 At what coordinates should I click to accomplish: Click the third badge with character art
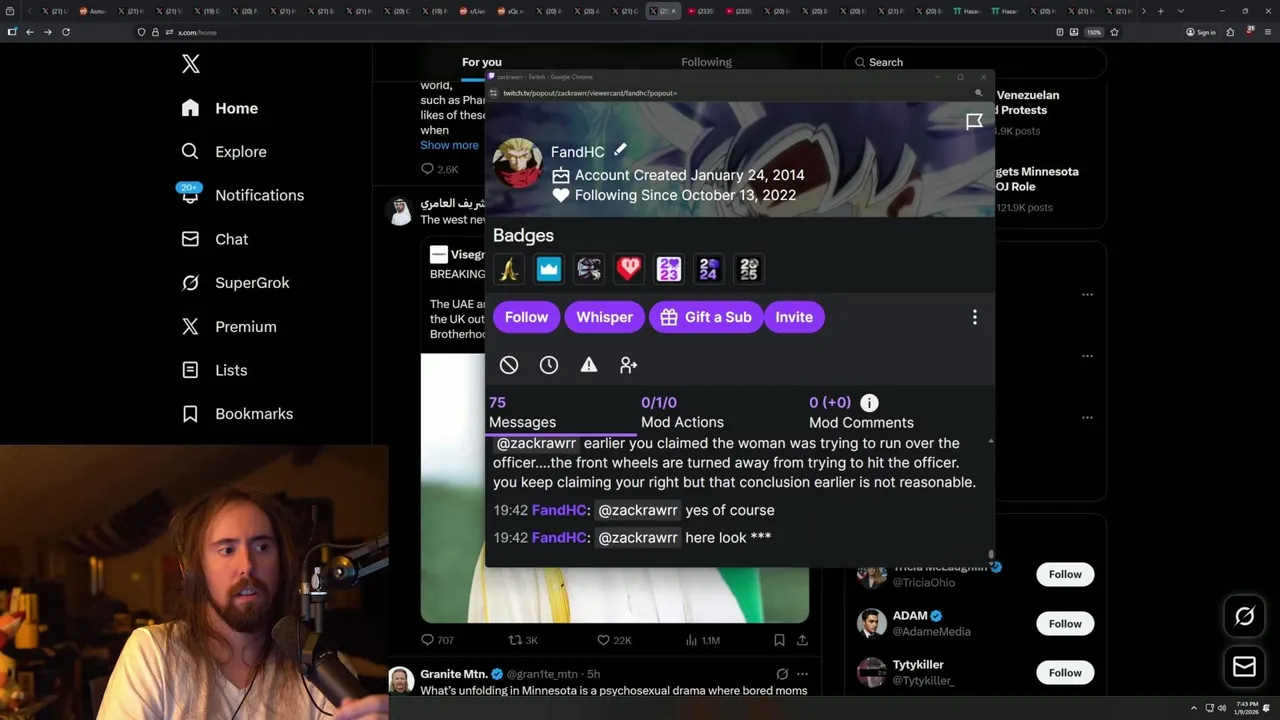[x=589, y=268]
